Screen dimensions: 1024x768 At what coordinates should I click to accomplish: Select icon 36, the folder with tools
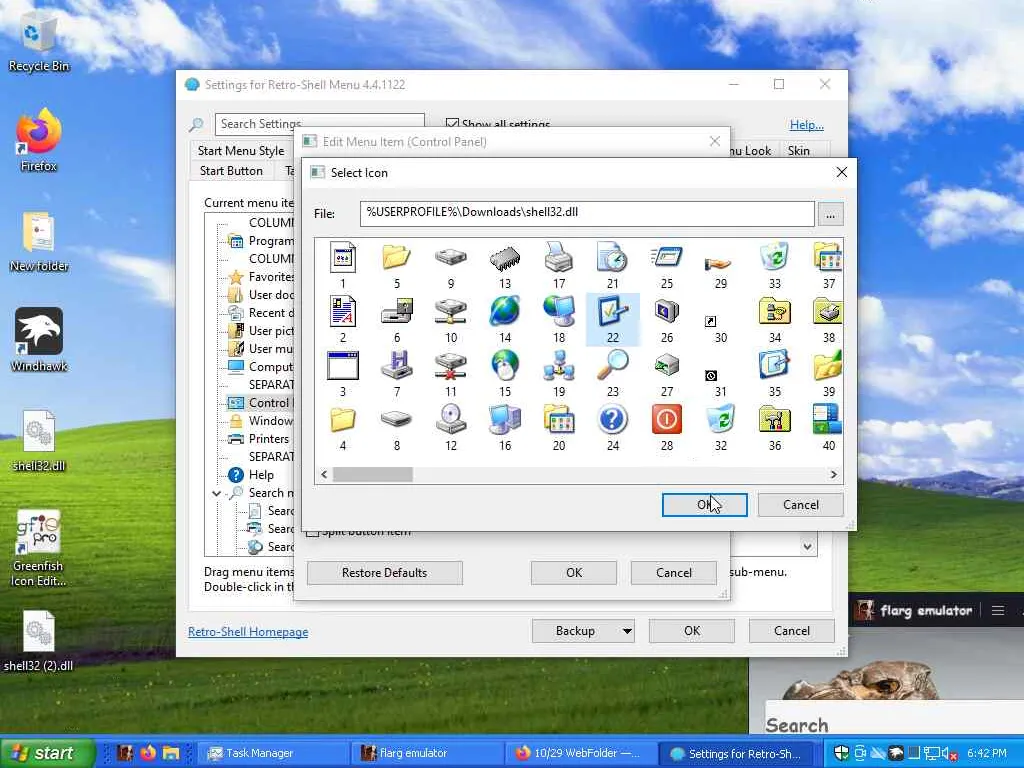(x=775, y=420)
